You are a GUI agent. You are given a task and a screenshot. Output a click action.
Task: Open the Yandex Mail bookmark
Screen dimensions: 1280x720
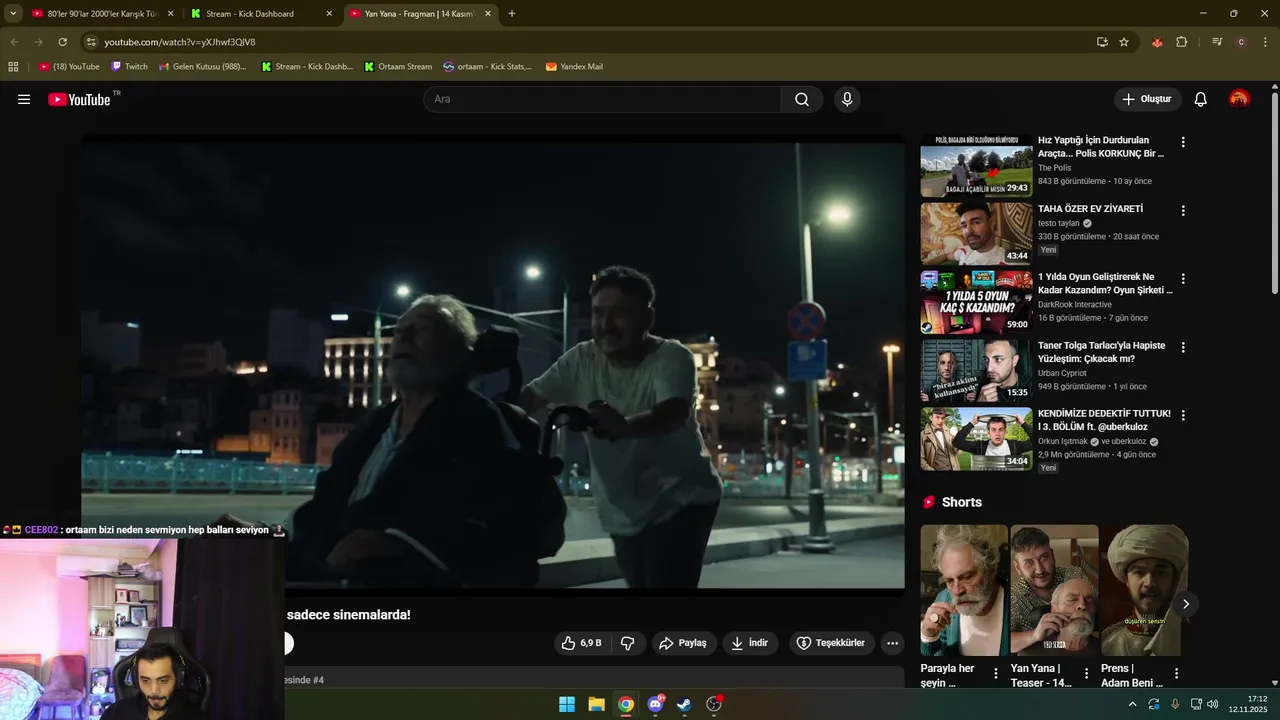click(x=574, y=67)
